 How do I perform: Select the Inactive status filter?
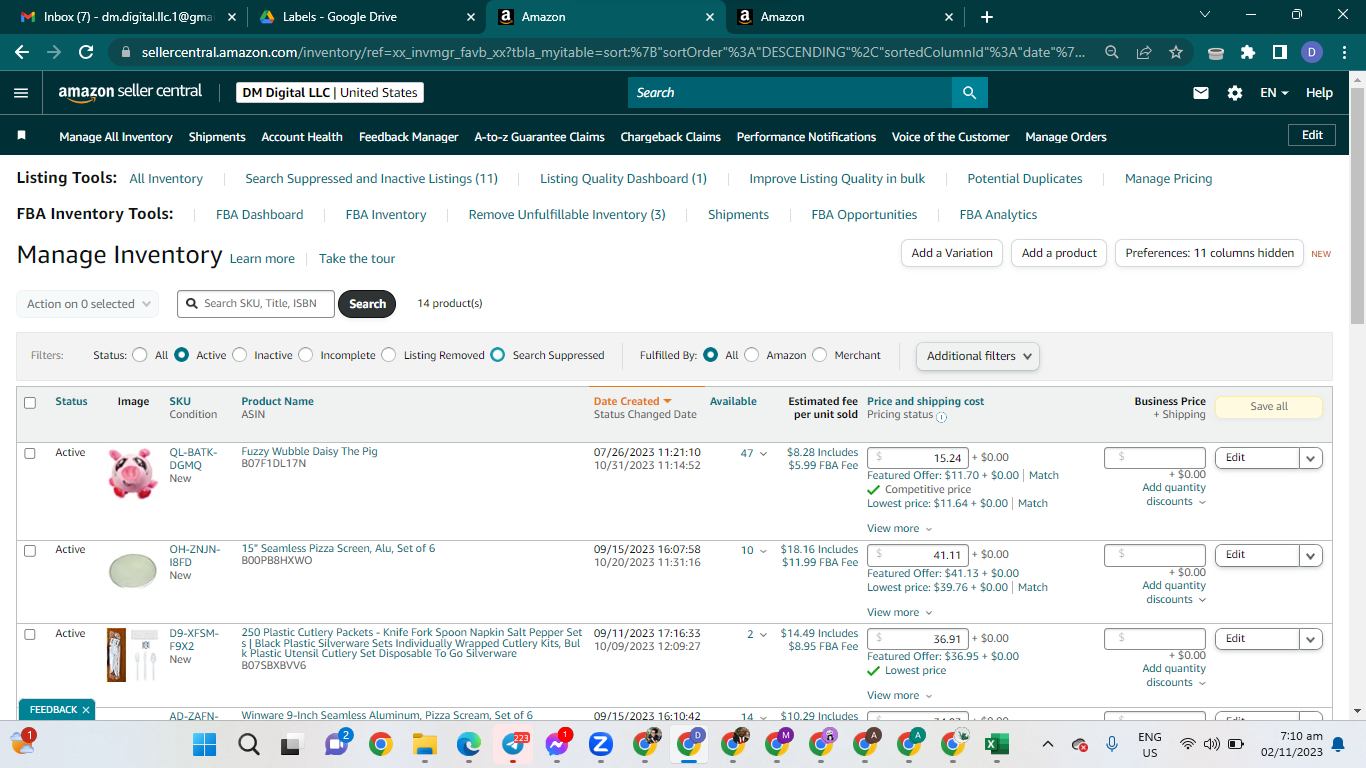click(x=239, y=355)
